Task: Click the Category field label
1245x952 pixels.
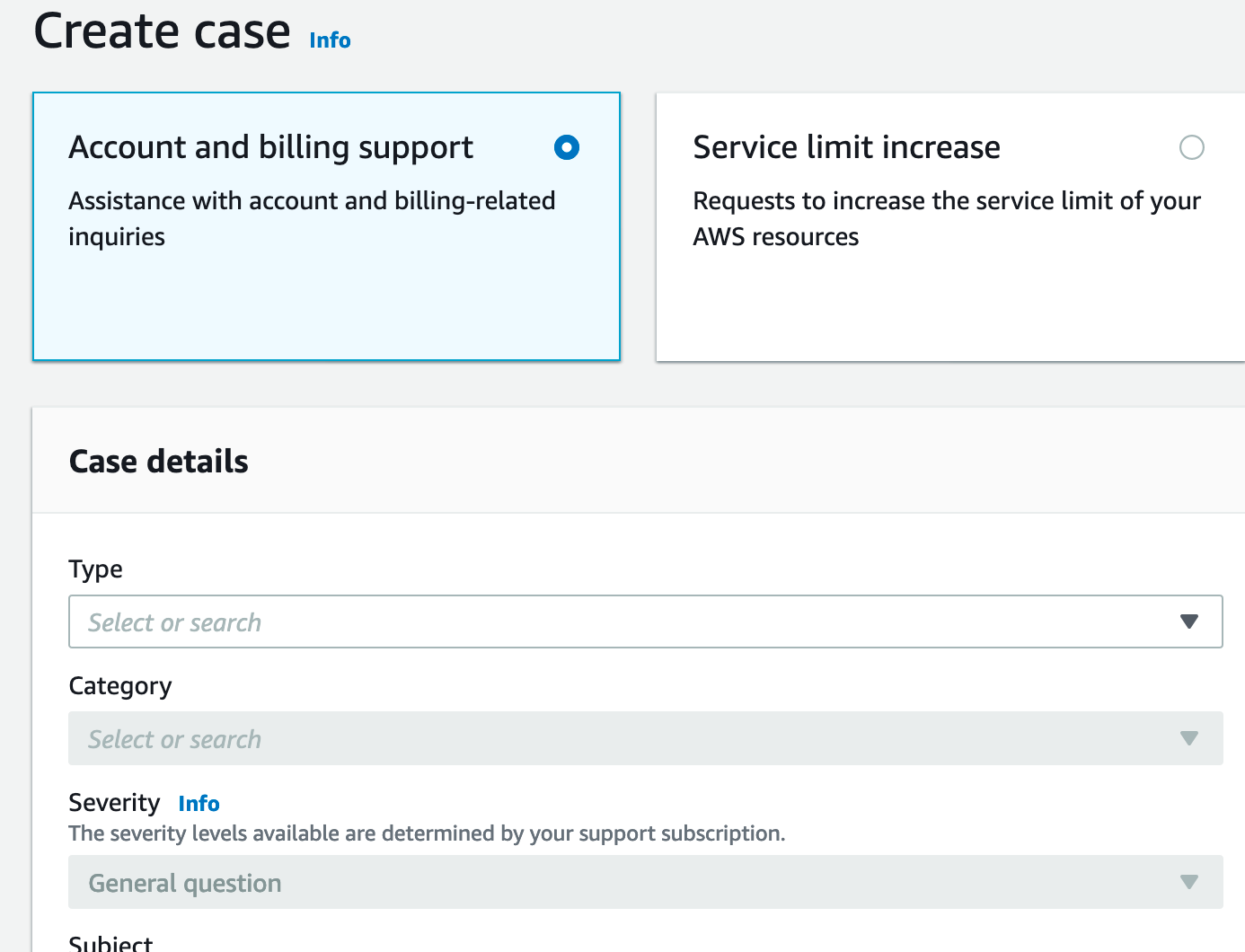Action: tap(120, 686)
